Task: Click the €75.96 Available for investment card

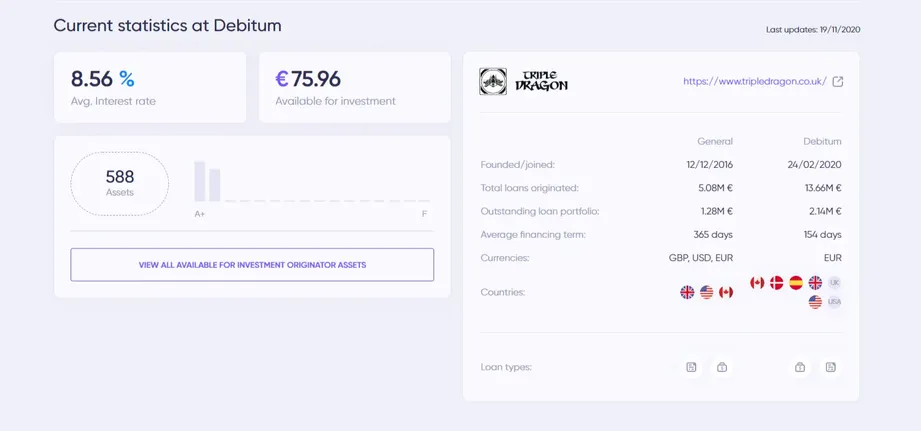Action: (354, 87)
